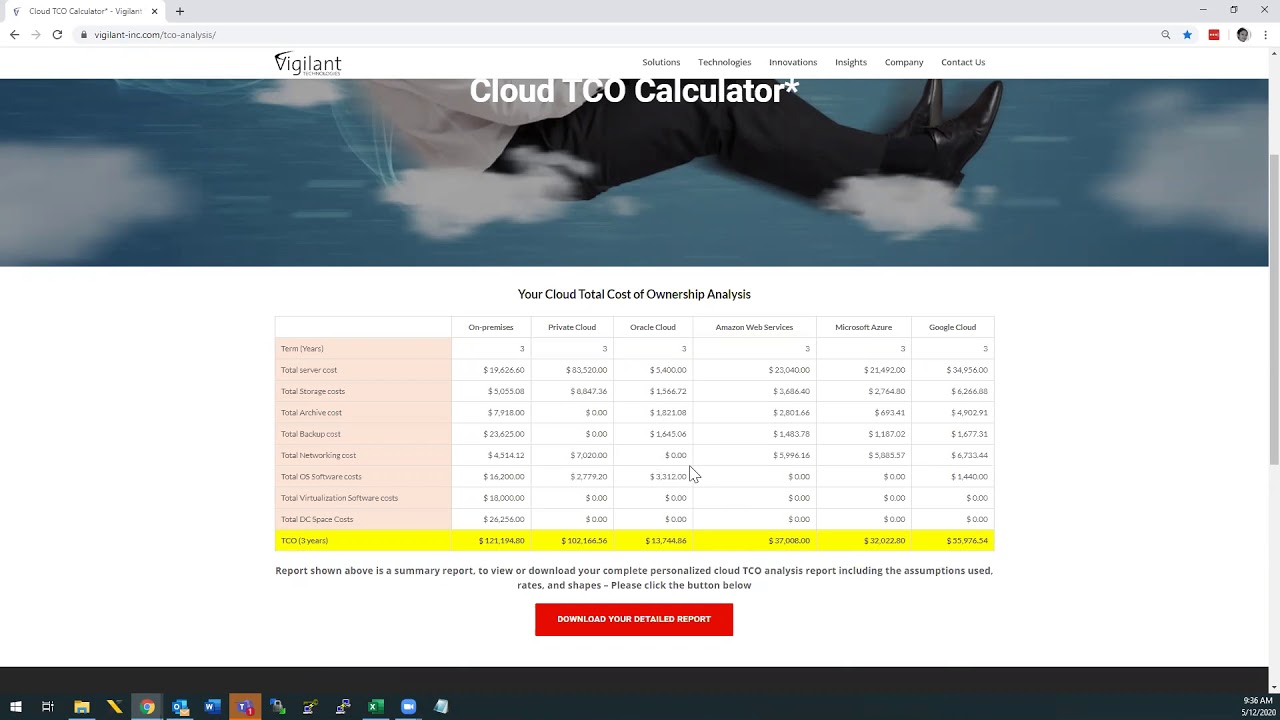Click the page heading Your Cloud Total Cost of Ownership Analysis

click(x=634, y=294)
